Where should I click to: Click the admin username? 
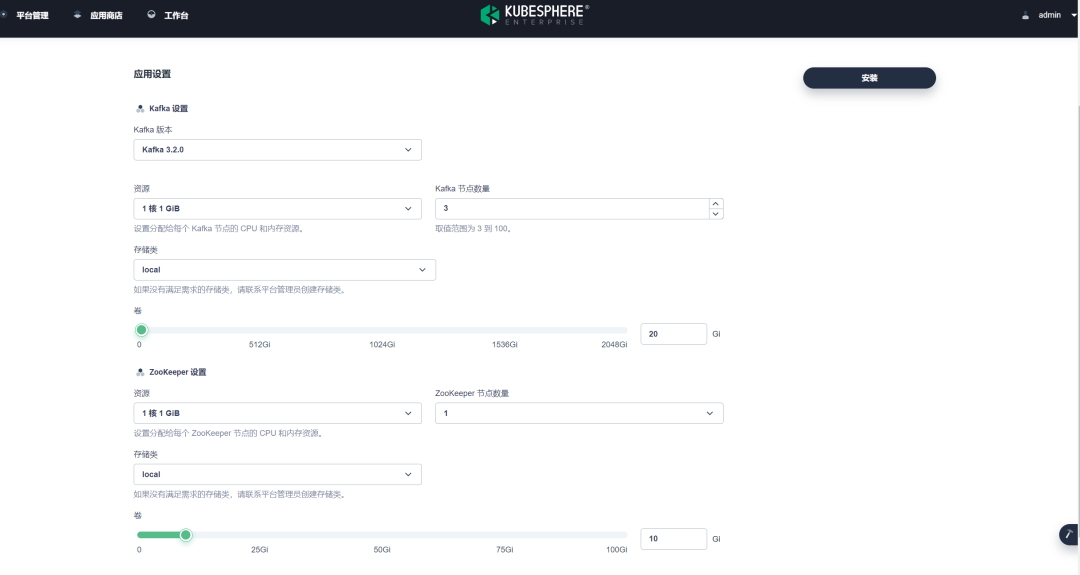pos(1050,15)
